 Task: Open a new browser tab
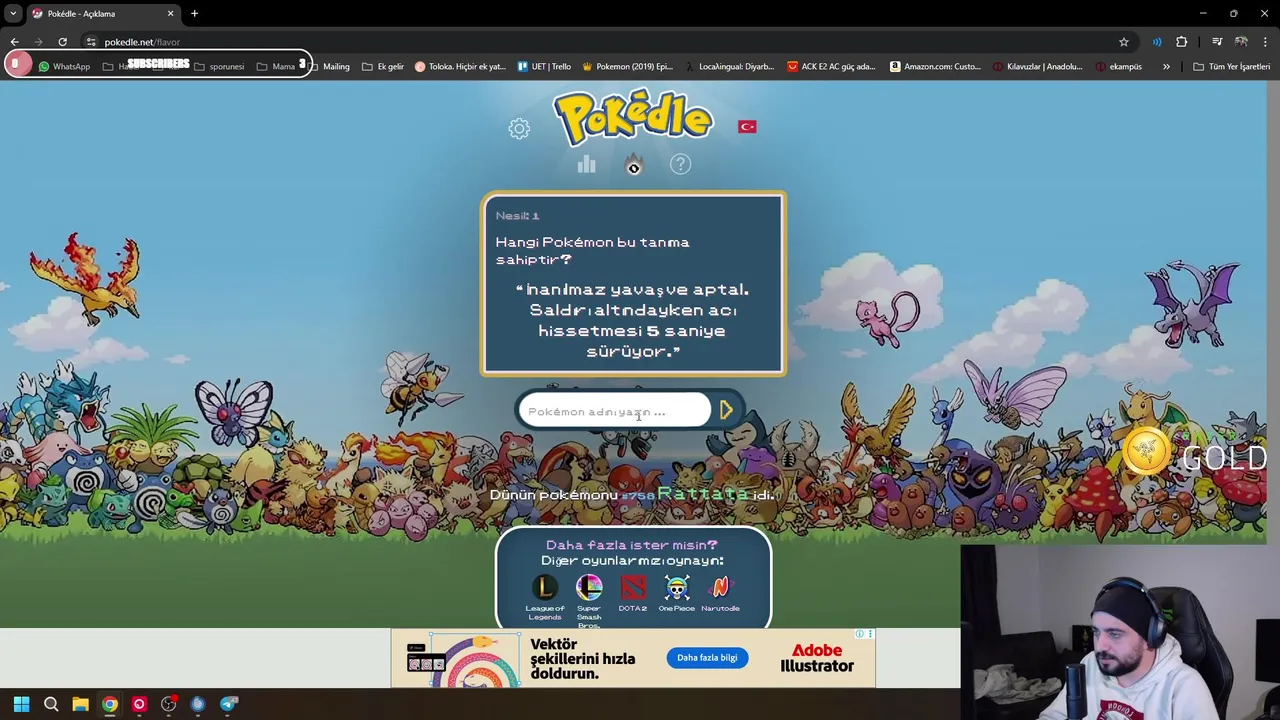(x=194, y=13)
